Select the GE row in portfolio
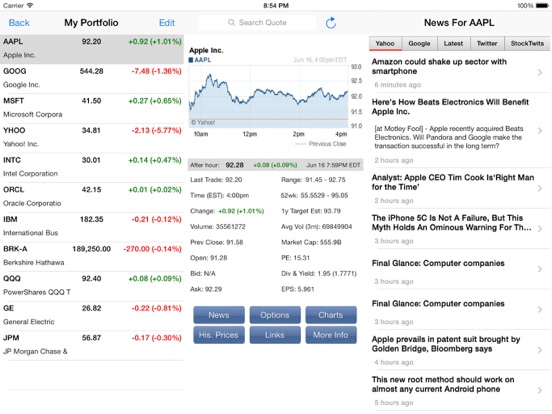Screen dimensions: 552x414 point(92,315)
